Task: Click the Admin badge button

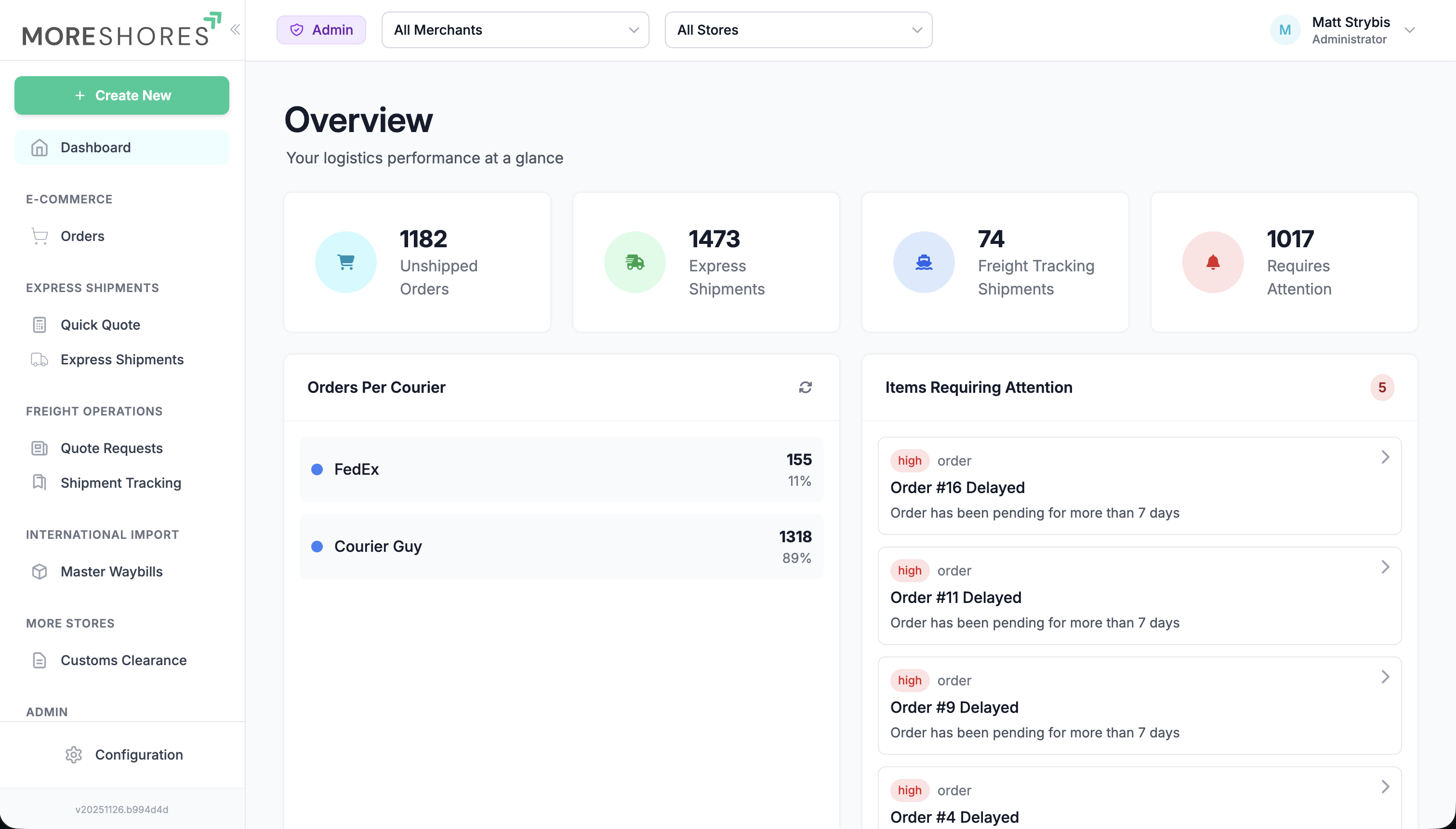Action: pyautogui.click(x=321, y=29)
